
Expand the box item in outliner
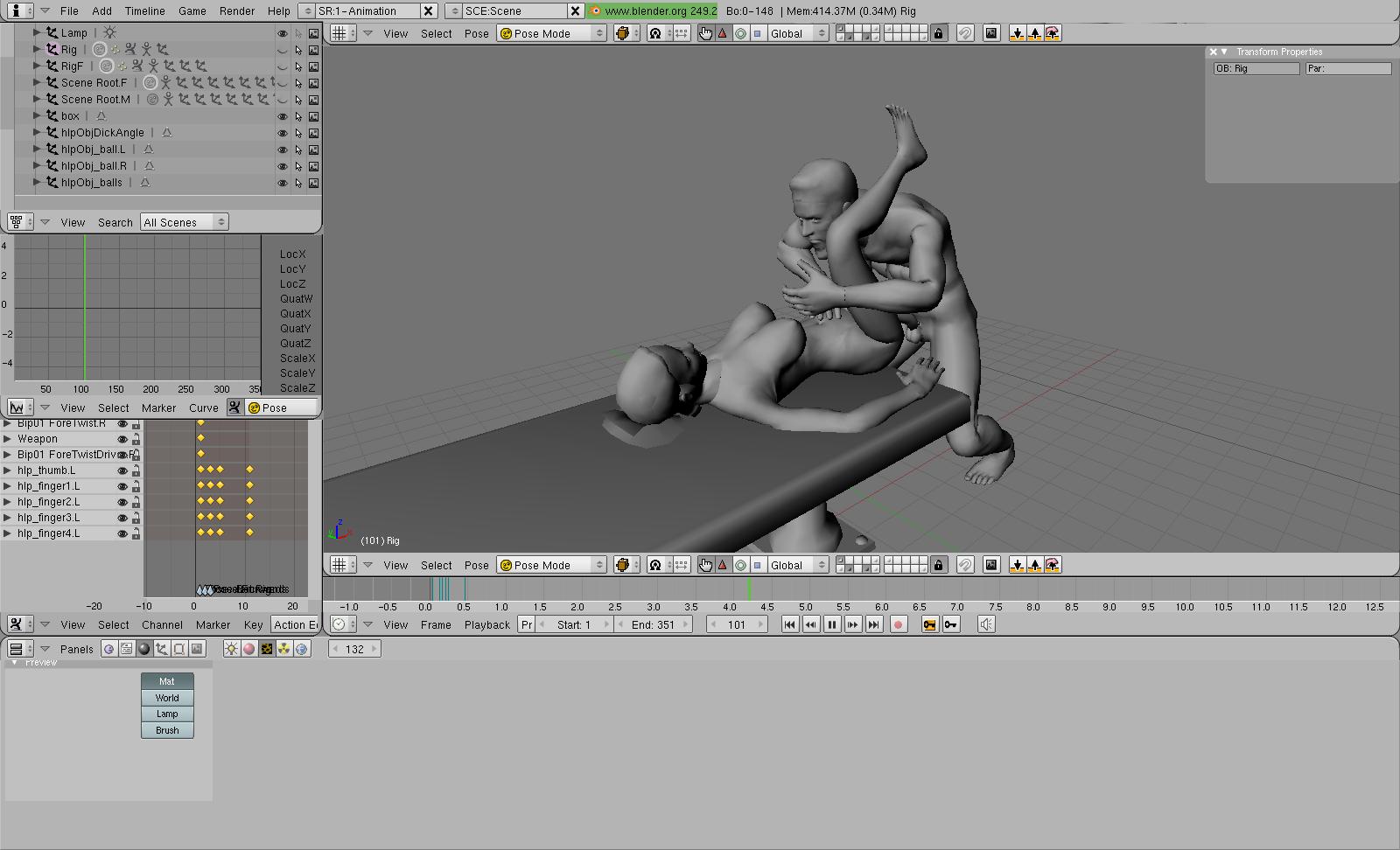click(37, 115)
